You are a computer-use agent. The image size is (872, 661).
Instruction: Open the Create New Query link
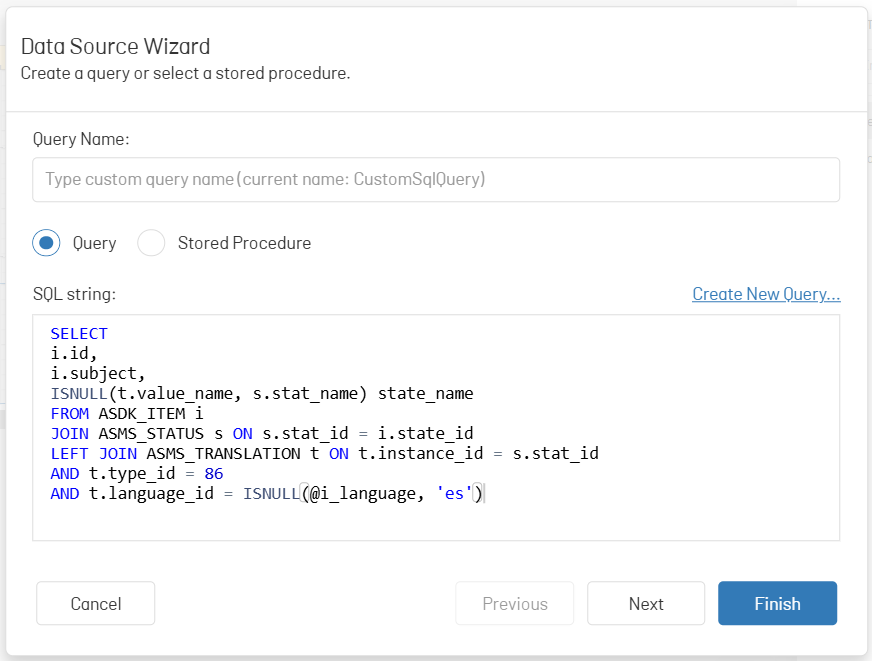pos(766,294)
